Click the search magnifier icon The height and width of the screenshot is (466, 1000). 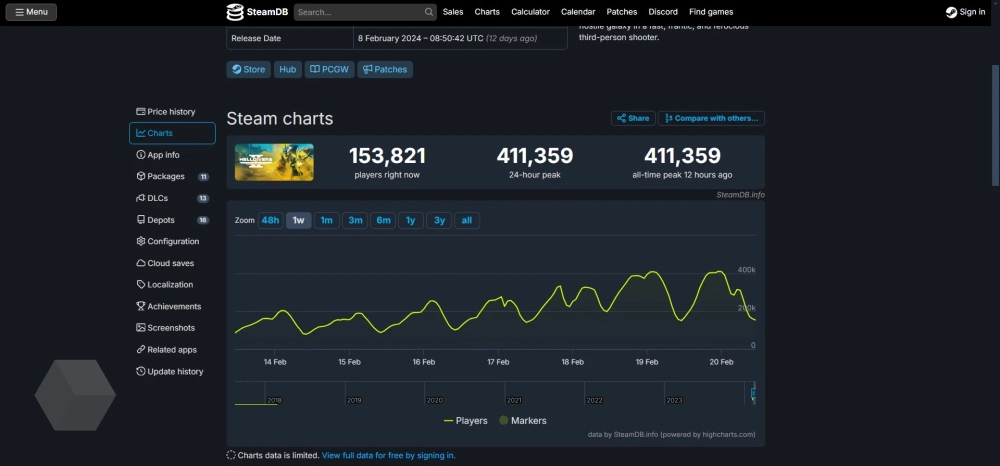point(429,12)
